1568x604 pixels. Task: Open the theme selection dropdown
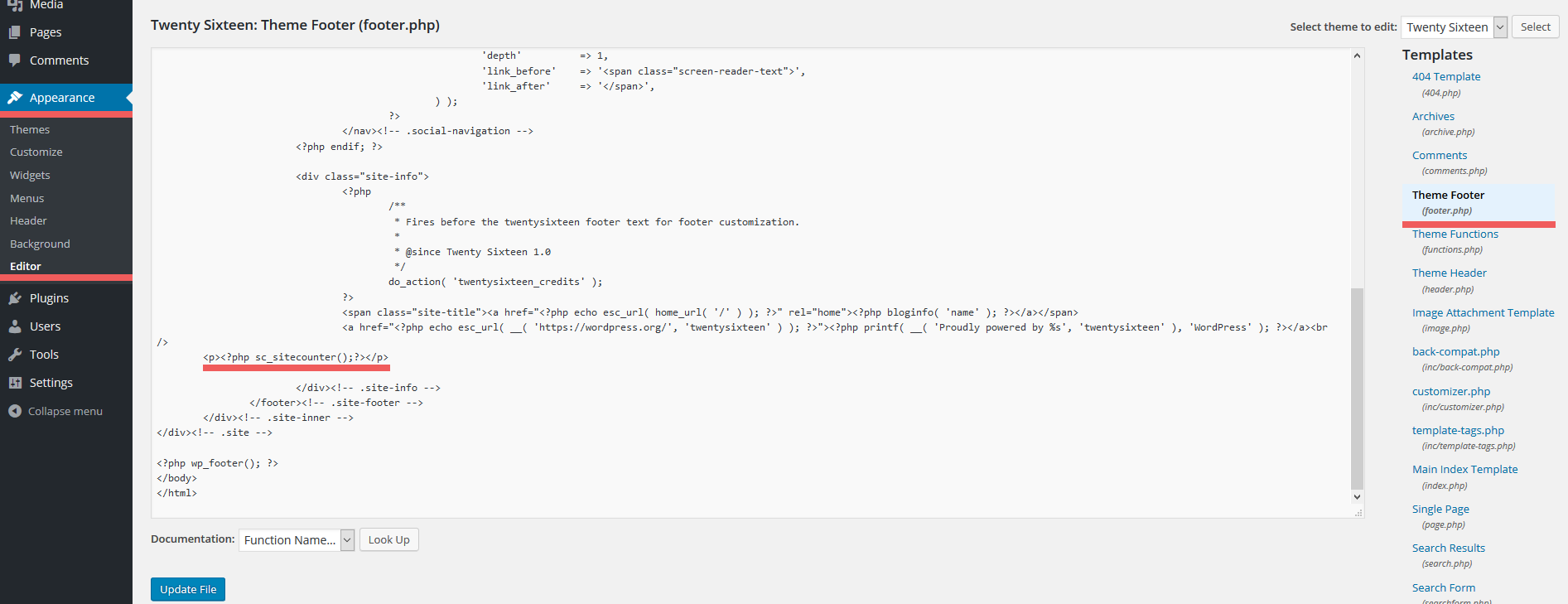tap(1454, 27)
